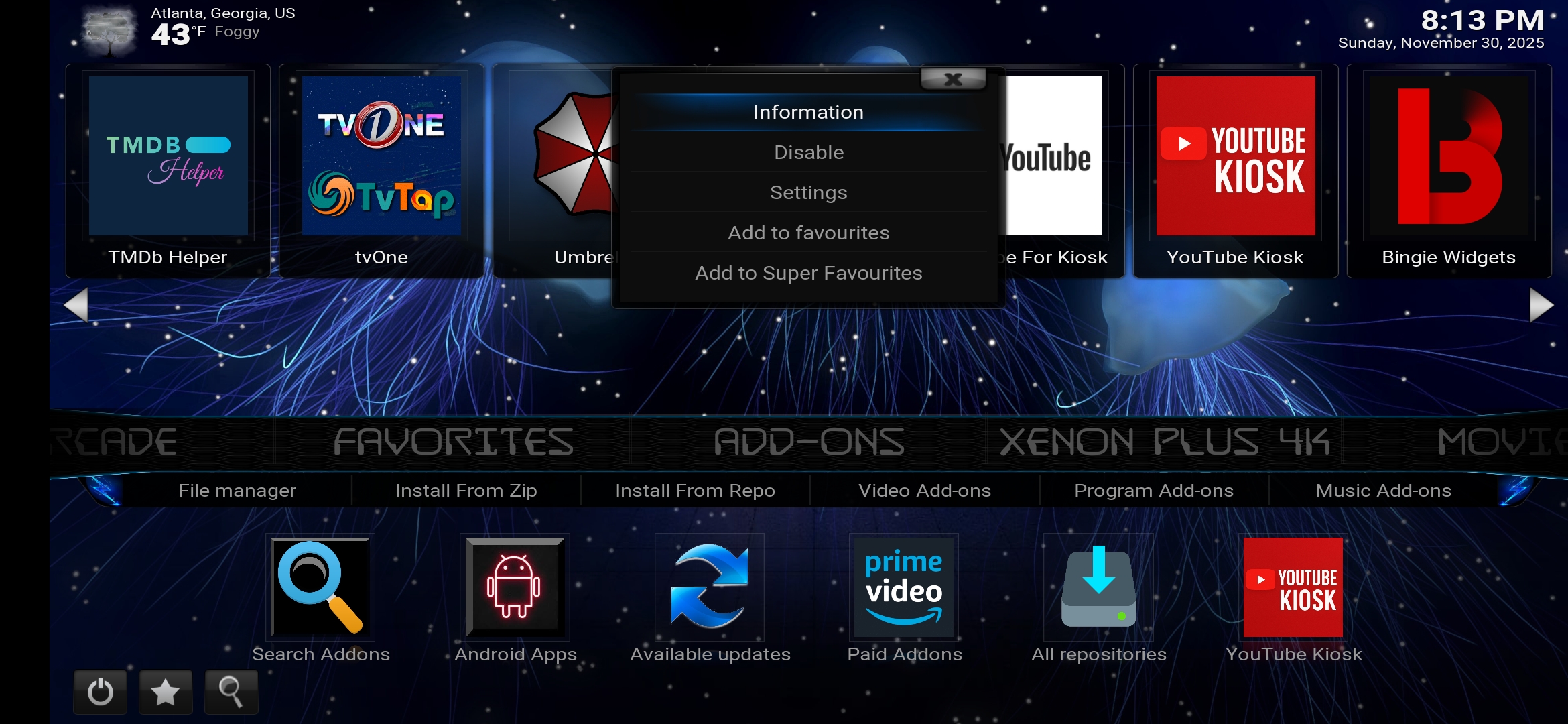
Task: Launch YouTube Kiosk from the bottom shortcuts
Action: (x=1293, y=588)
